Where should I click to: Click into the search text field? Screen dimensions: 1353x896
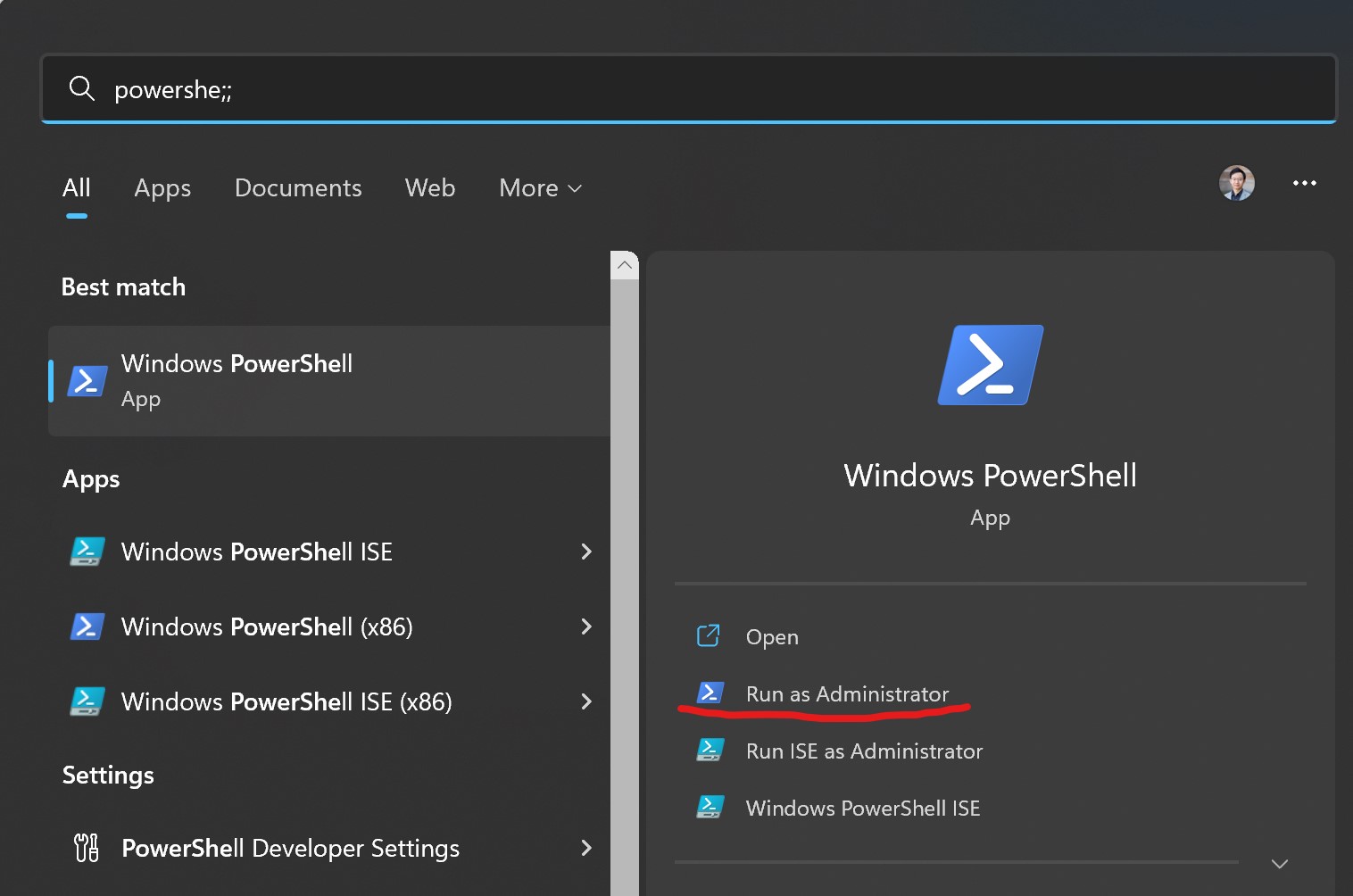point(714,89)
